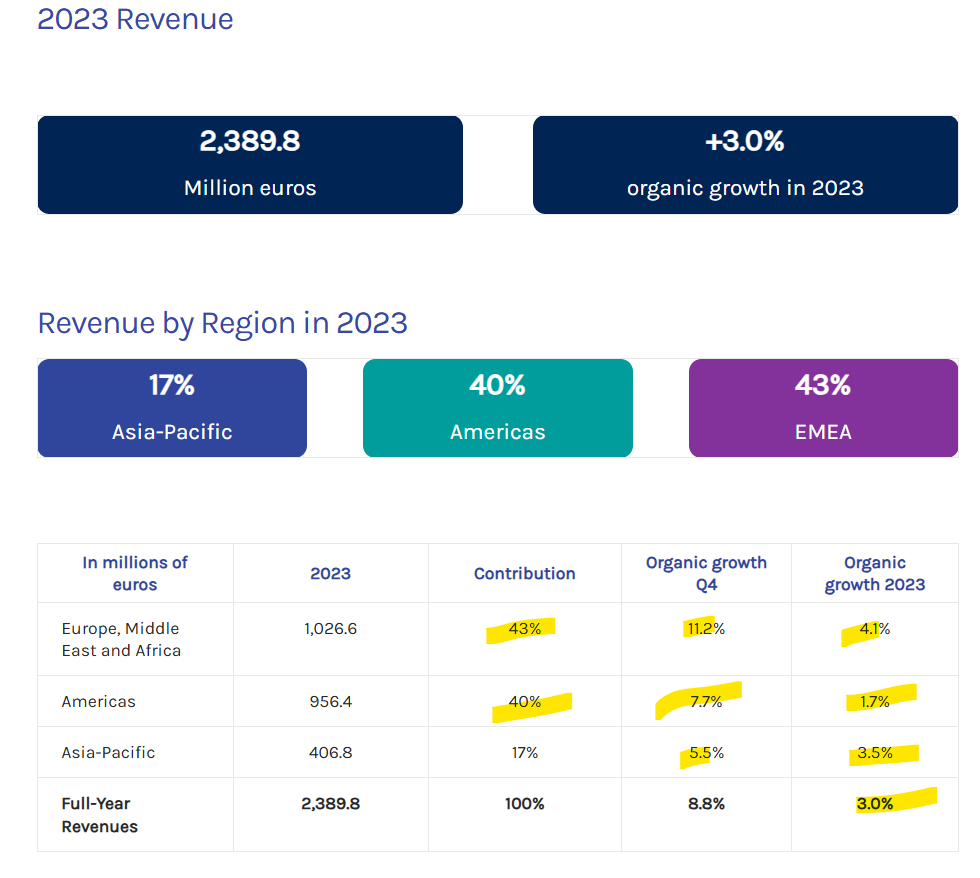Click the highlighted 7.7% growth cell

[x=706, y=702]
